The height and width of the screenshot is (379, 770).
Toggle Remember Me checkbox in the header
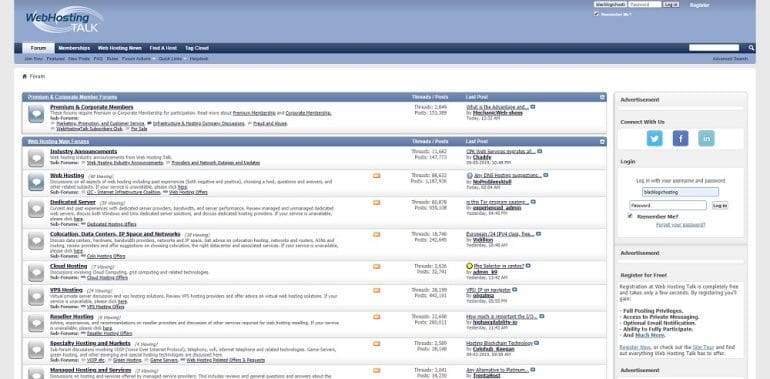click(597, 14)
